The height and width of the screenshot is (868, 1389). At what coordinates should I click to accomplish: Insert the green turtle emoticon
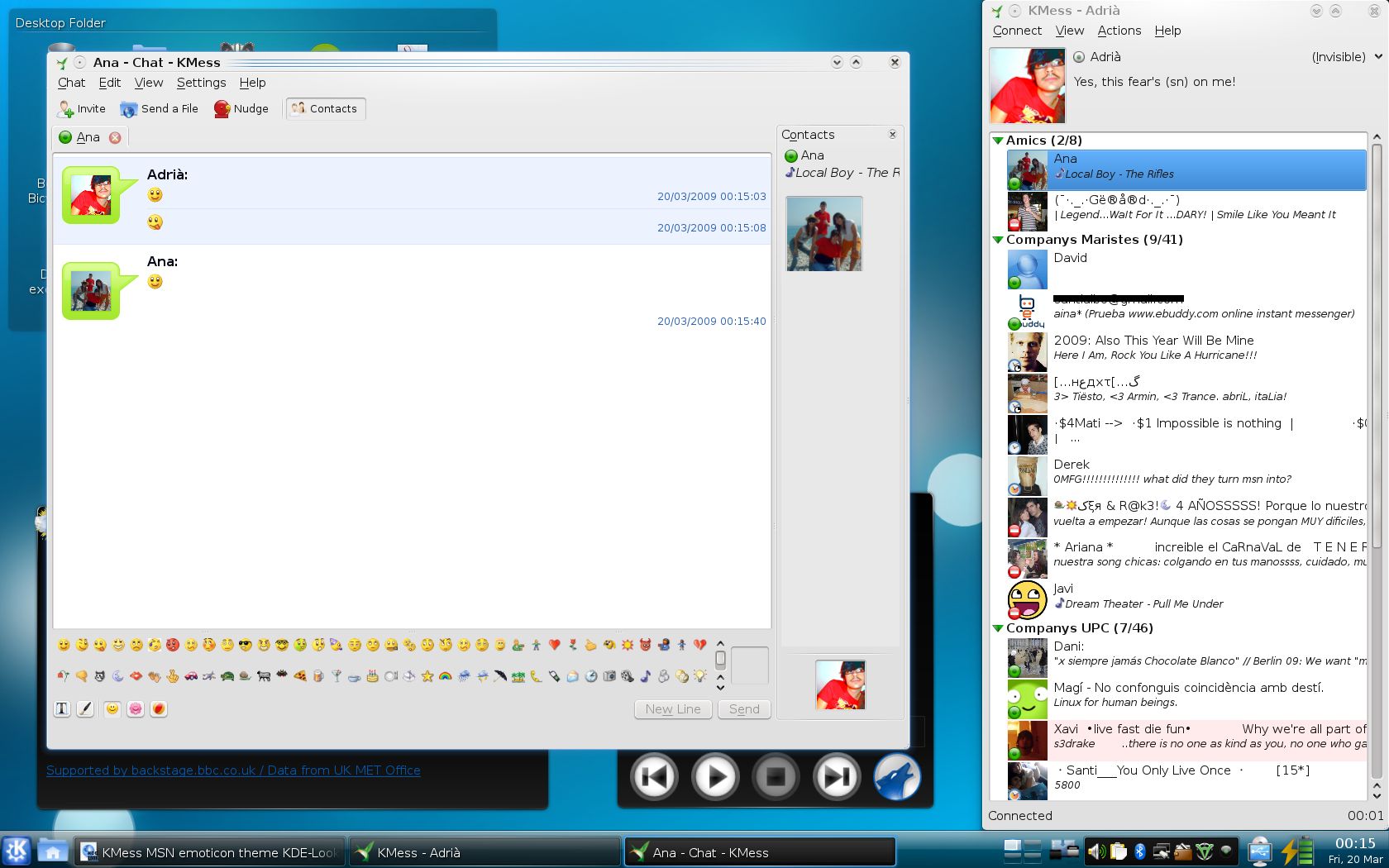coord(227,676)
